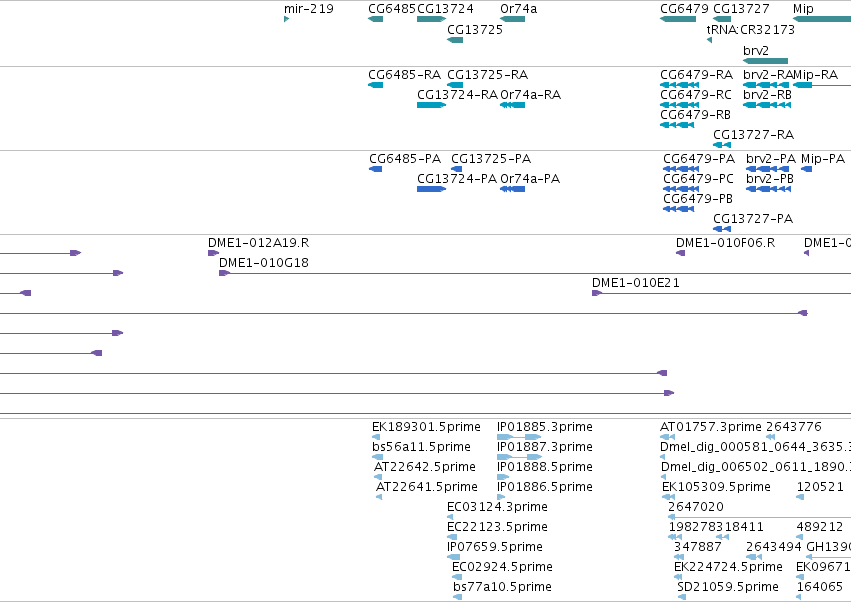Select the EC03124.3prime EST label

pyautogui.click(x=497, y=507)
